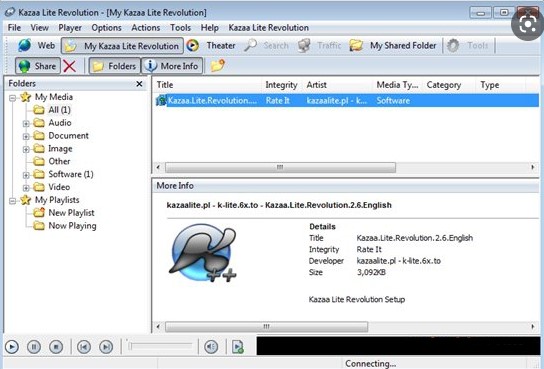Expand the Document folder node
This screenshot has width=544, height=369.
pyautogui.click(x=26, y=136)
